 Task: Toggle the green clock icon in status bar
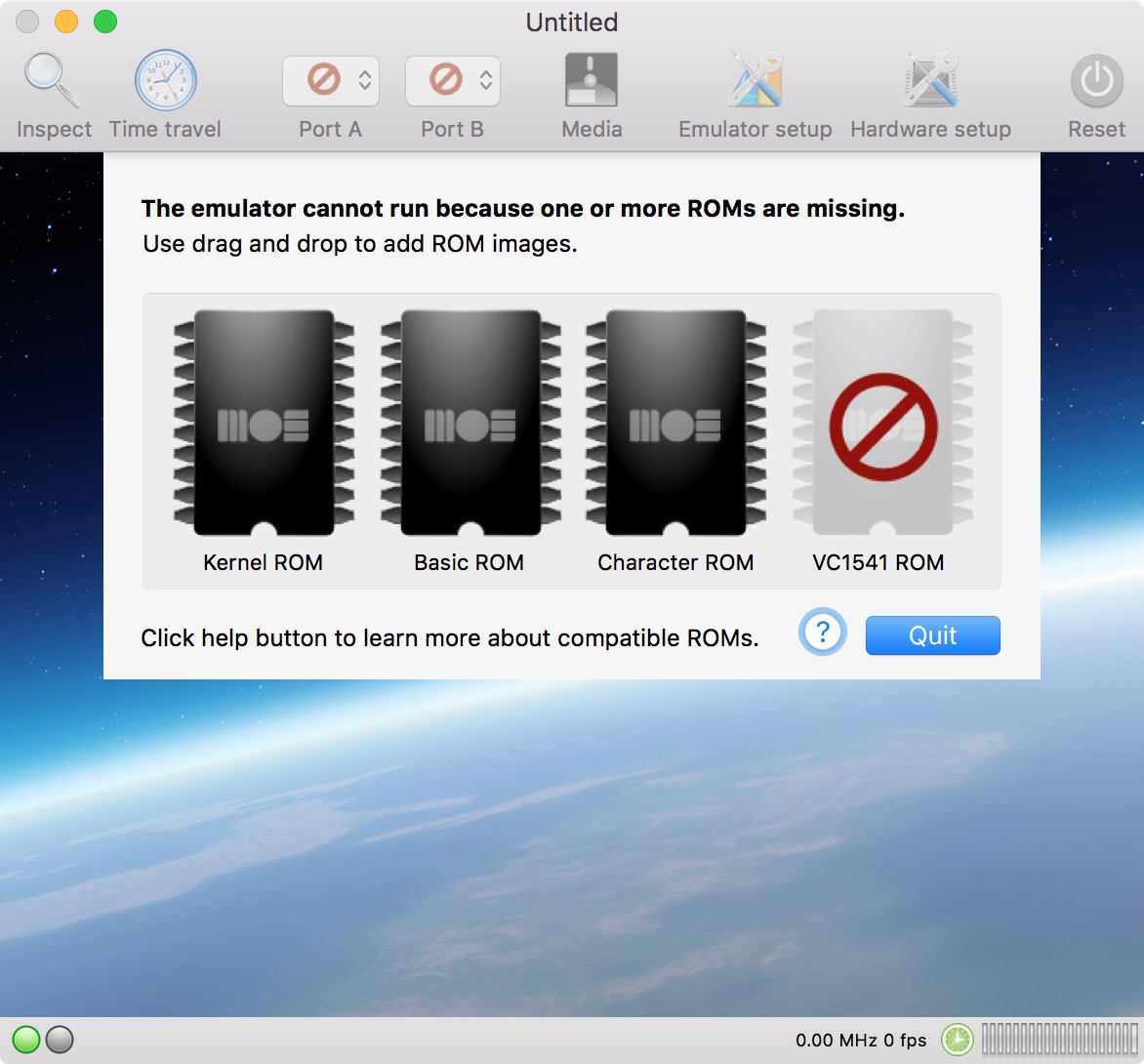(957, 1040)
